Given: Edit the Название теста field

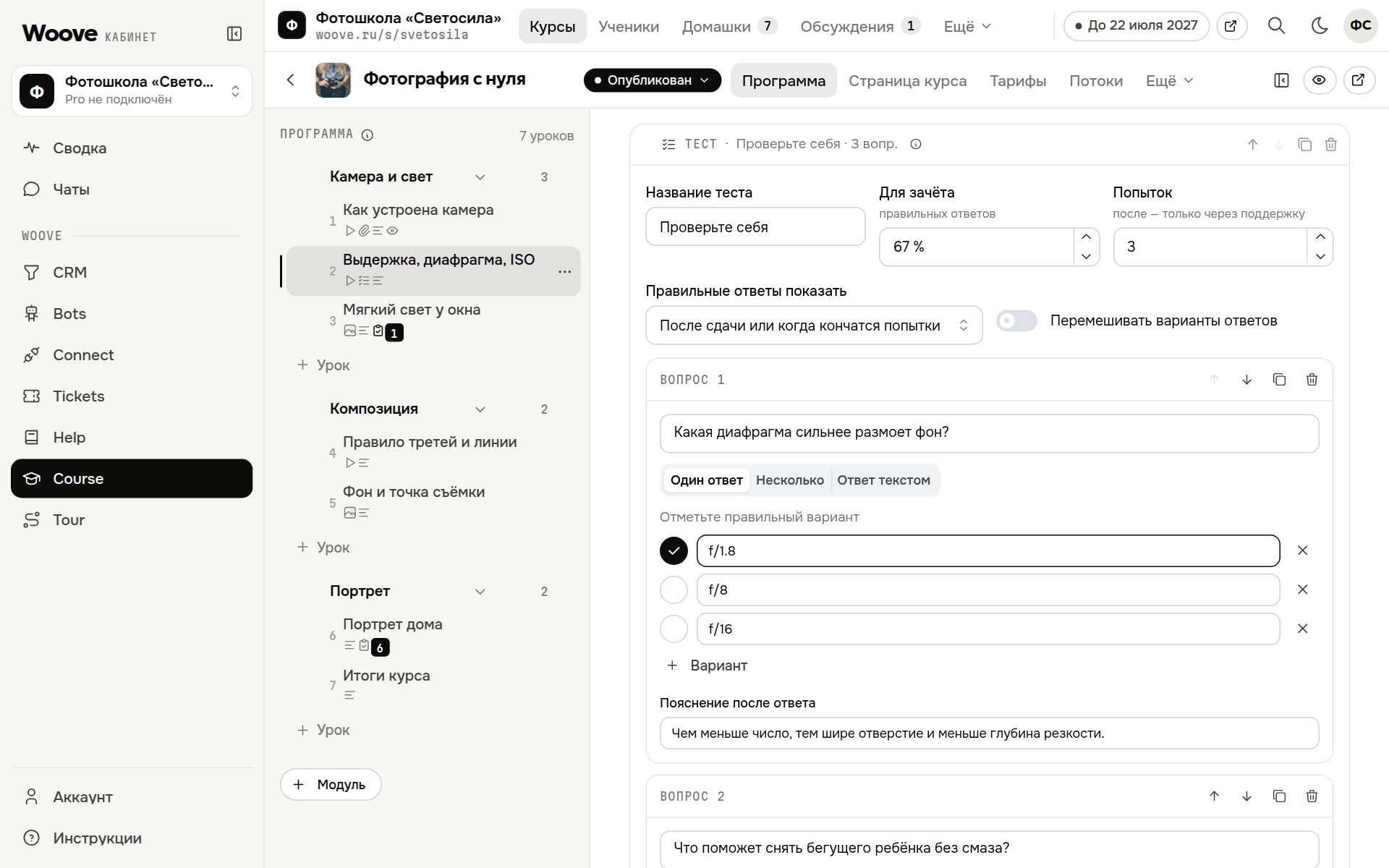Looking at the screenshot, I should 755,227.
